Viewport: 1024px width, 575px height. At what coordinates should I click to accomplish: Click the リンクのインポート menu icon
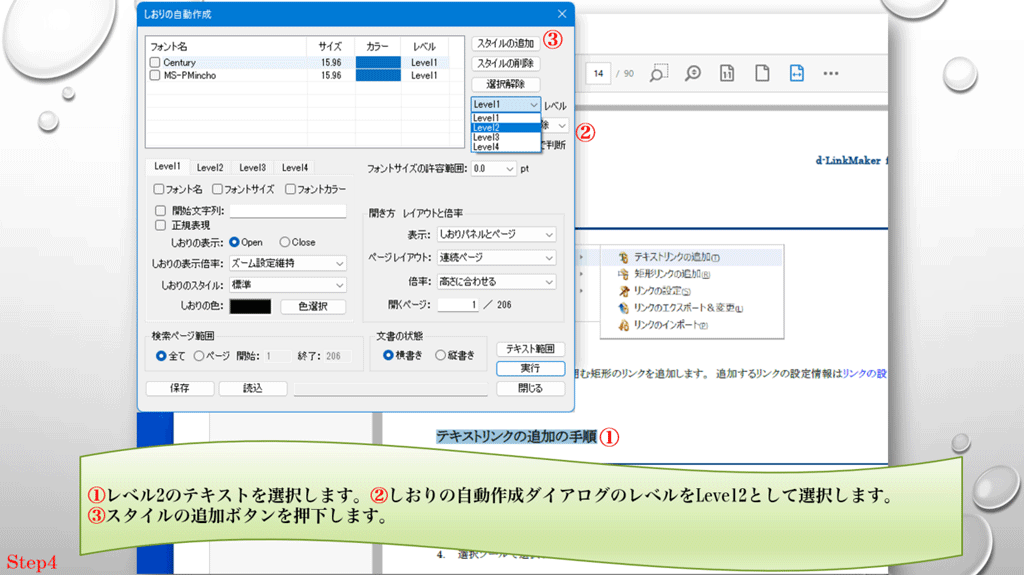tap(624, 325)
